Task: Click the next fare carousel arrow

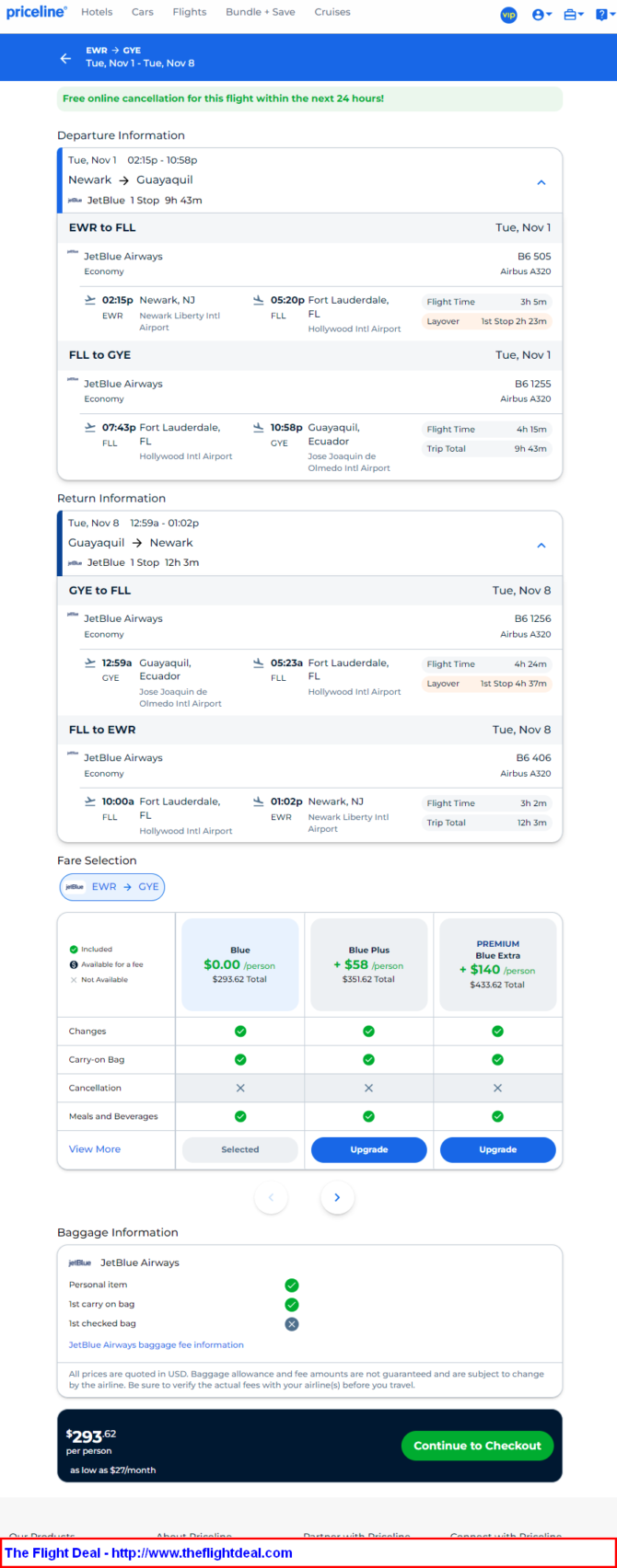Action: point(337,1197)
